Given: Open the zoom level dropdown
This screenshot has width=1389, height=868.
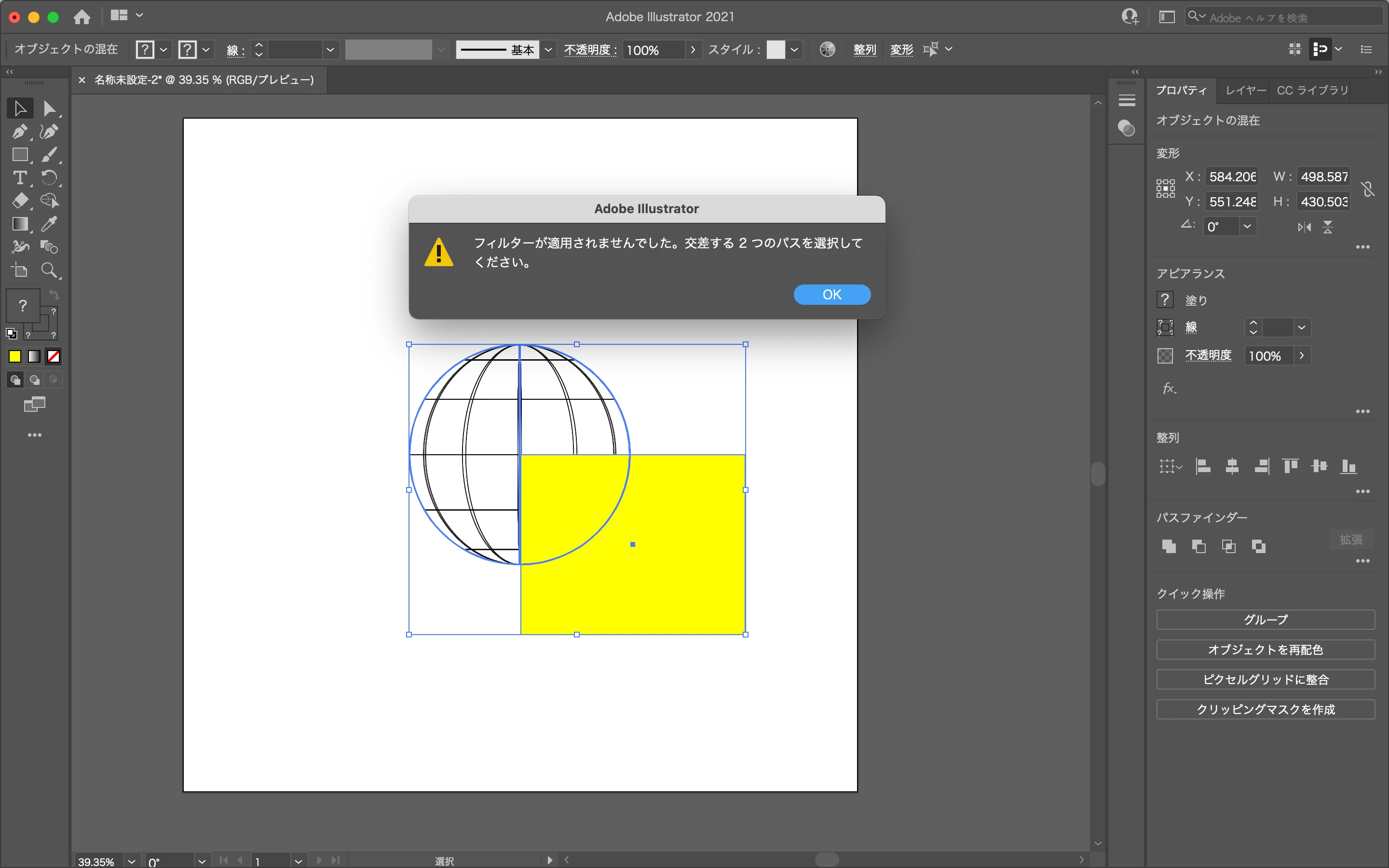Looking at the screenshot, I should (132, 861).
